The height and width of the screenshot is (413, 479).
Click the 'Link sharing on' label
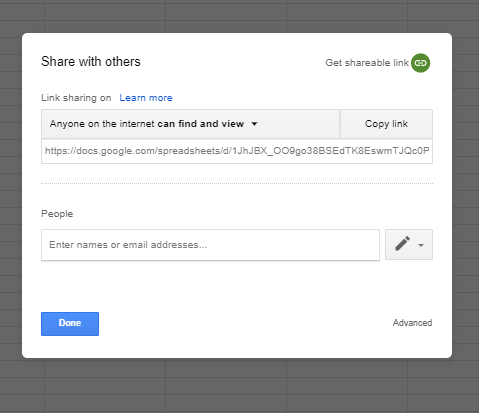tap(76, 98)
